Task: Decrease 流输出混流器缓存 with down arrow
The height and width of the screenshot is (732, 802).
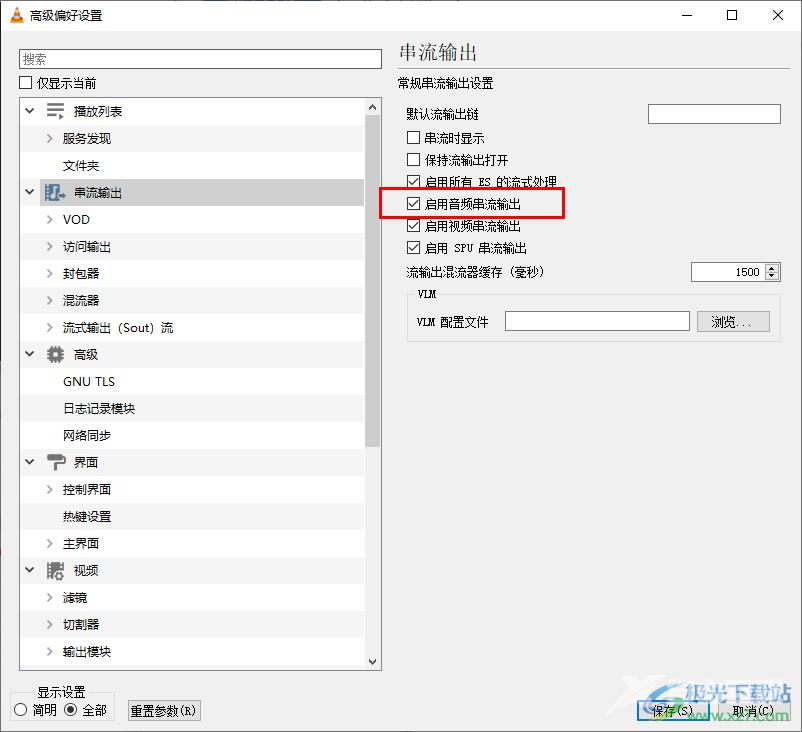Action: [x=772, y=277]
